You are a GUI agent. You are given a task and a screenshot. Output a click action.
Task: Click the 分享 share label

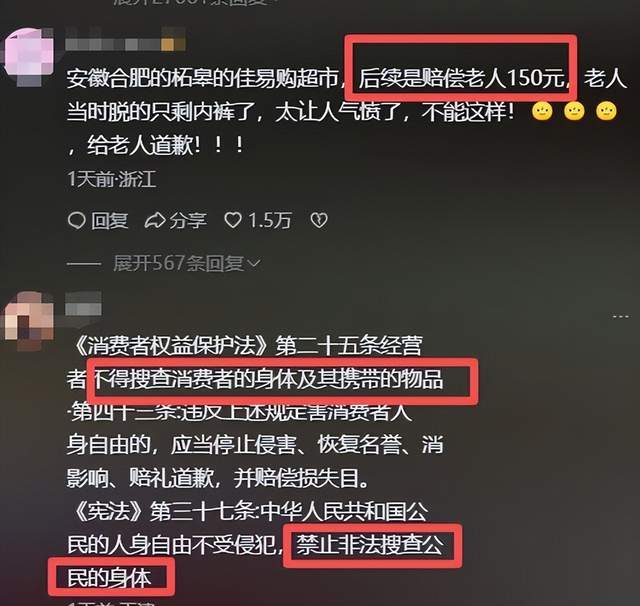click(188, 221)
